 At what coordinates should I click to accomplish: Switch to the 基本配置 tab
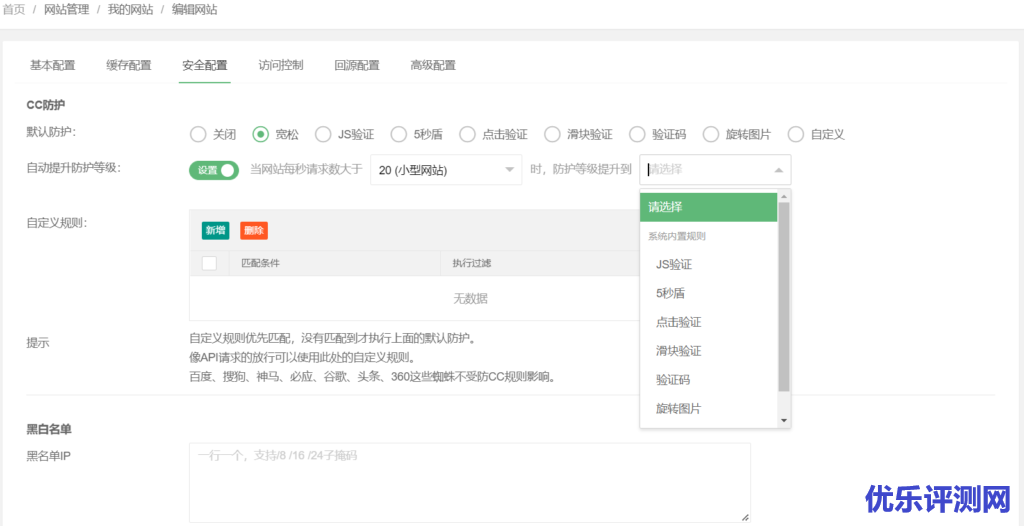[52, 66]
